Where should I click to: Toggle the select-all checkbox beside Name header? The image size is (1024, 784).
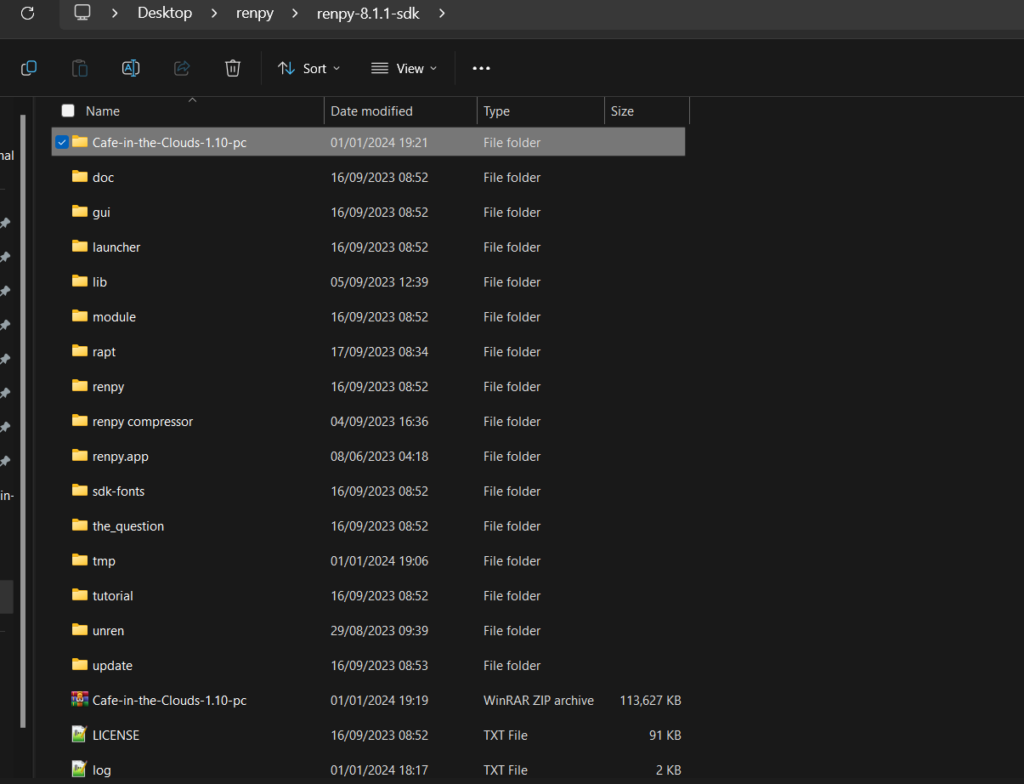click(x=68, y=110)
